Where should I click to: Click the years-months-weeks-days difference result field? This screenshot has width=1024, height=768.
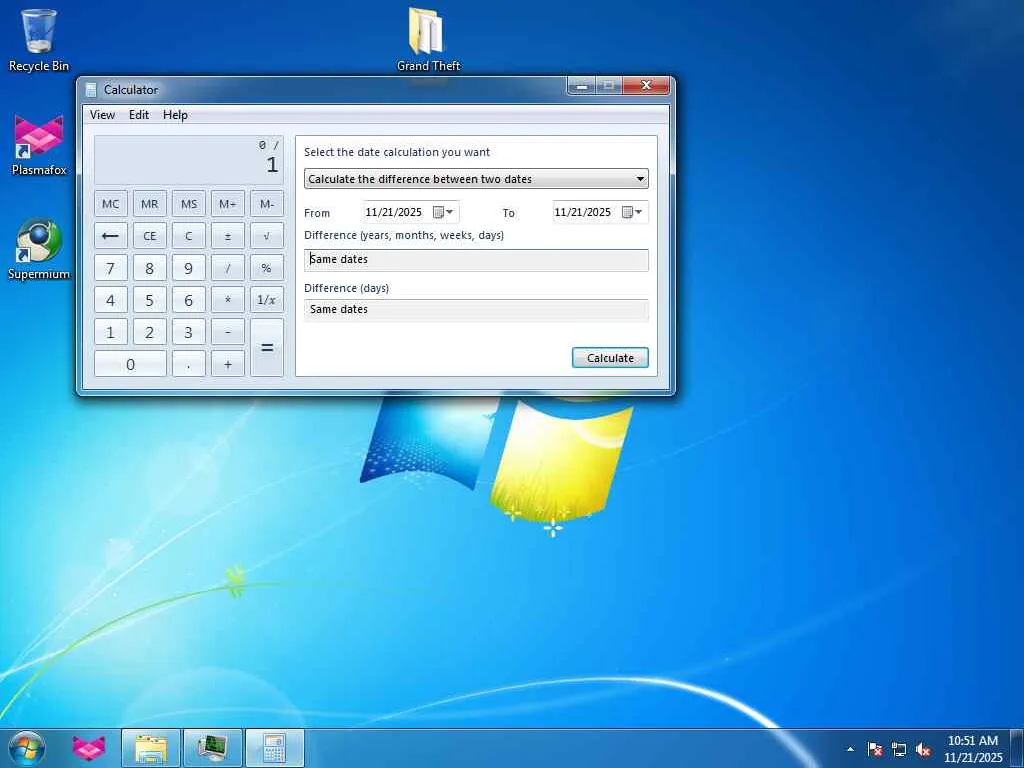point(476,260)
